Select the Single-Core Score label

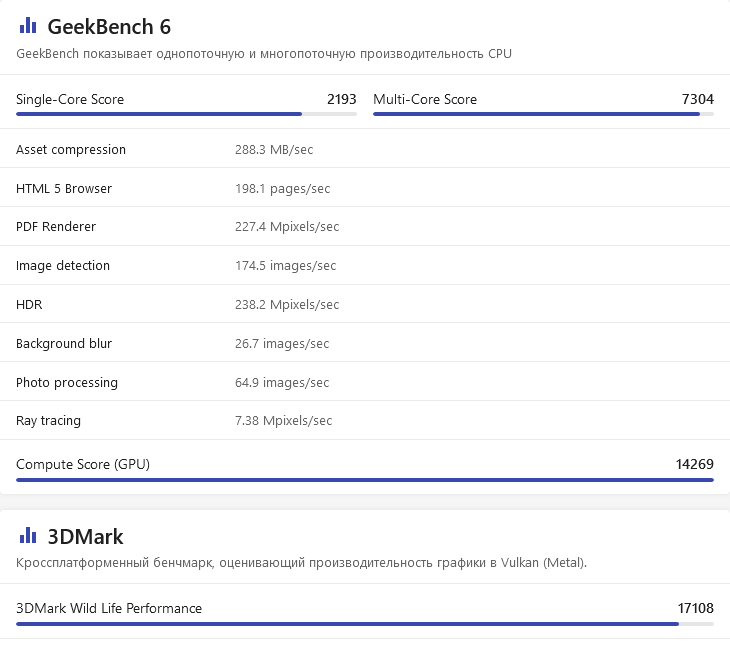click(x=70, y=99)
